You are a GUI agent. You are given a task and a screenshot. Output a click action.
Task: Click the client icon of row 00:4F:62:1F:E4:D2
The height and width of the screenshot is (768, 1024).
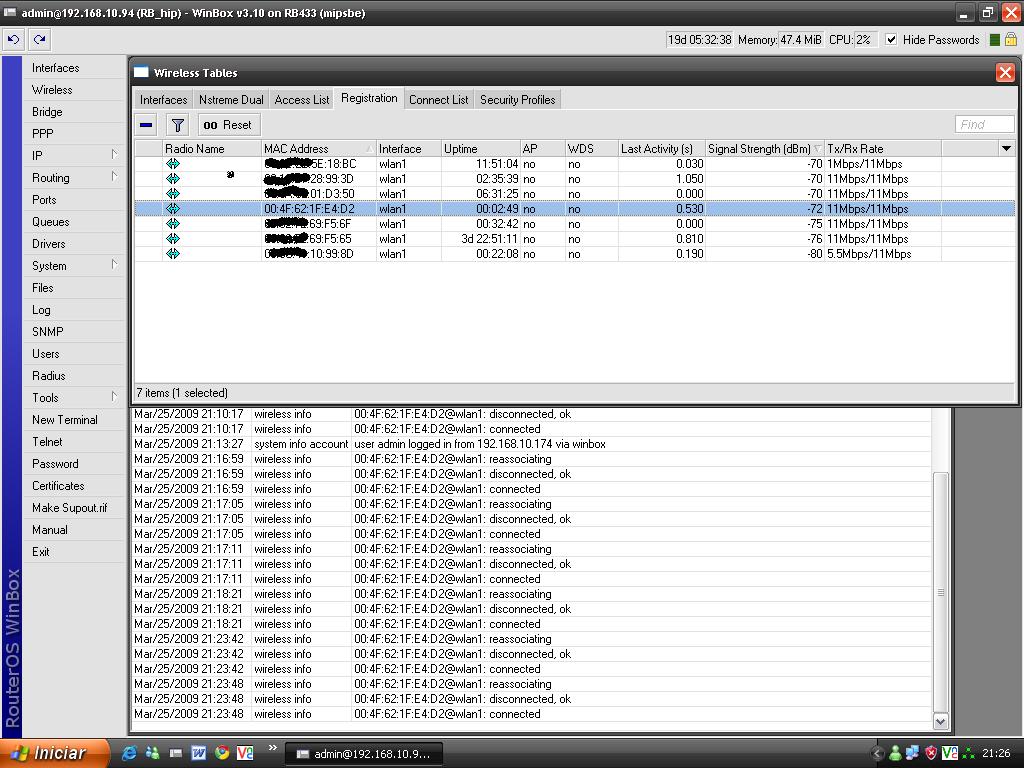click(172, 209)
